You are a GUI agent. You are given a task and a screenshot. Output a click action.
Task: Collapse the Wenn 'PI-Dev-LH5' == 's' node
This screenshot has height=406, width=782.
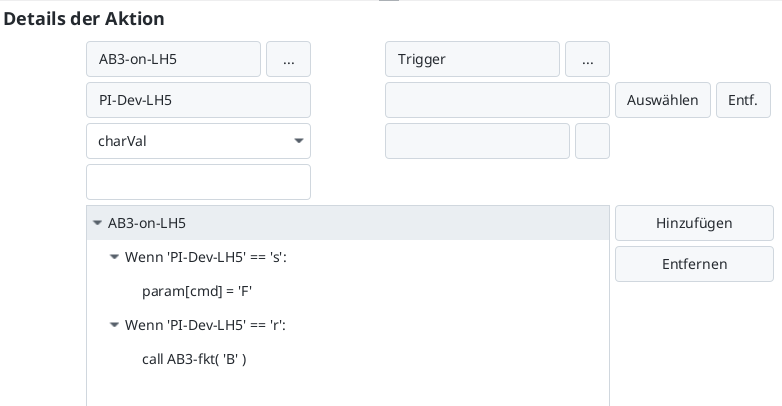pyautogui.click(x=114, y=257)
